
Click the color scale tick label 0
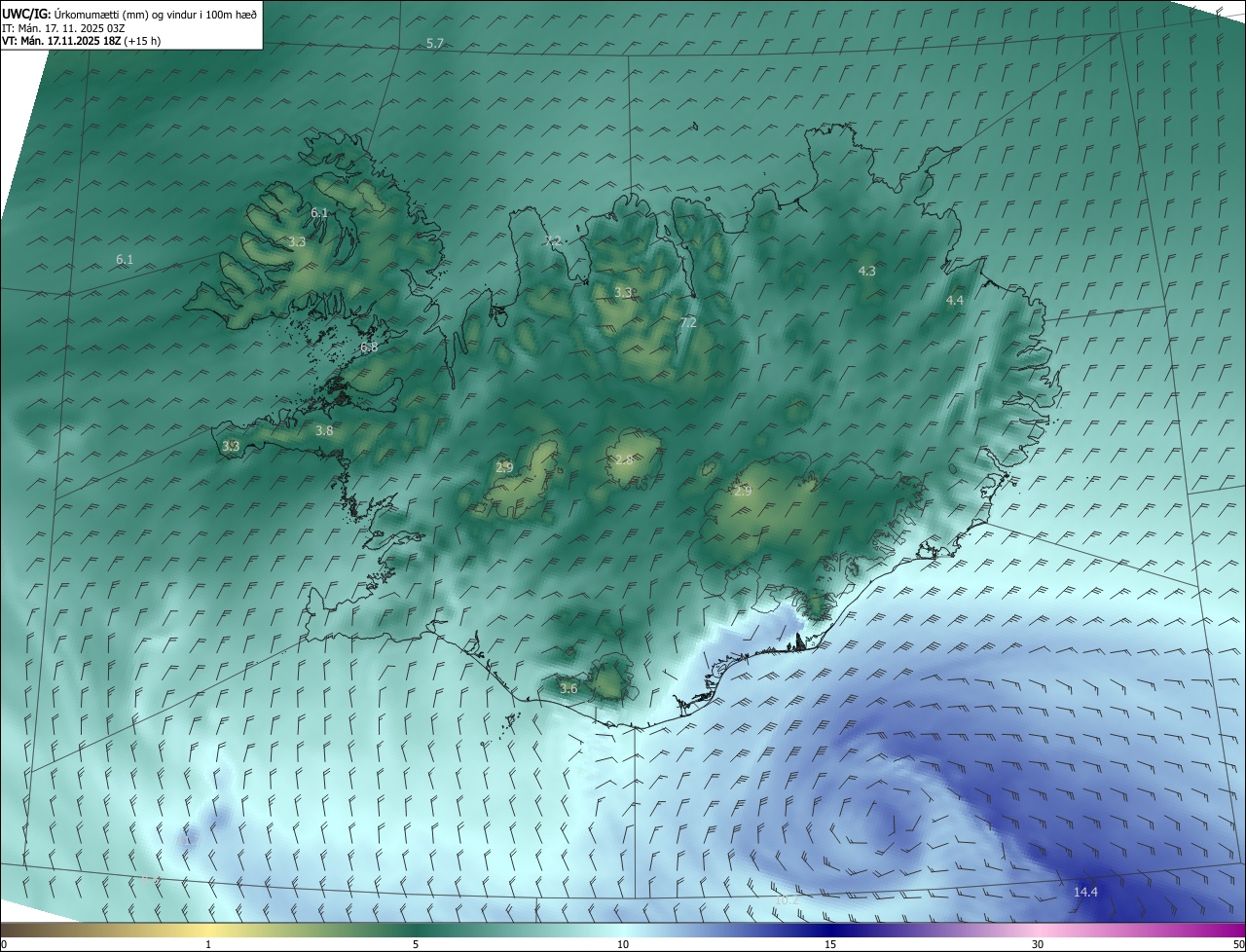(4, 944)
